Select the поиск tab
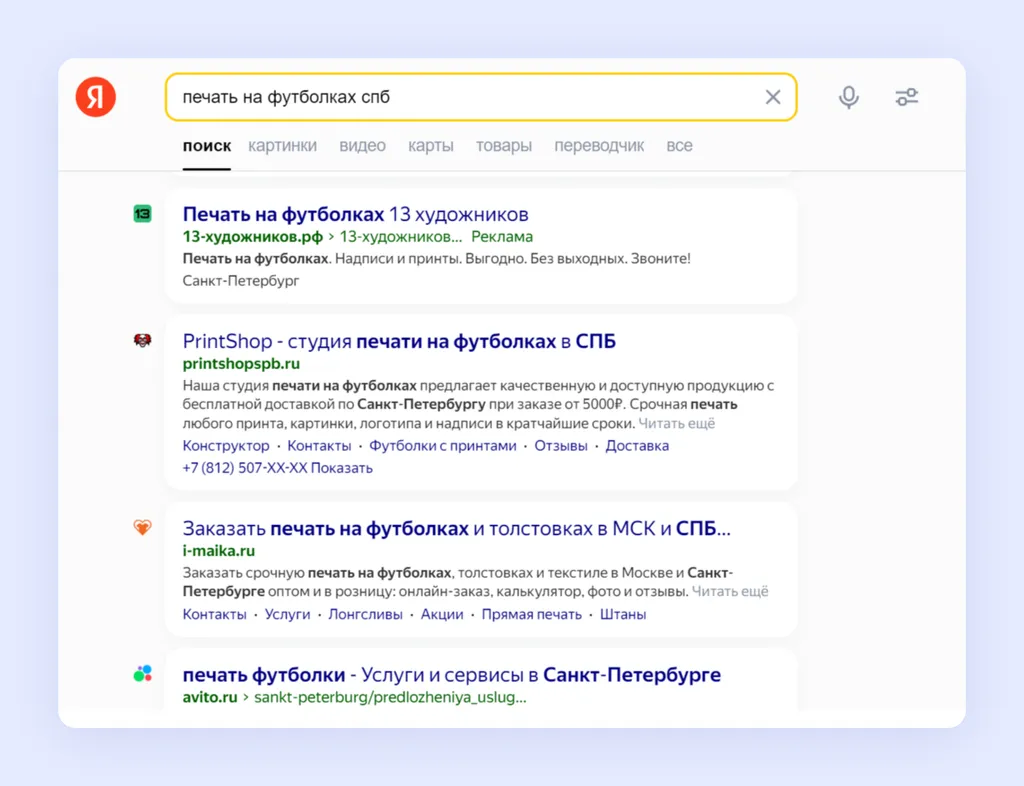 click(206, 146)
